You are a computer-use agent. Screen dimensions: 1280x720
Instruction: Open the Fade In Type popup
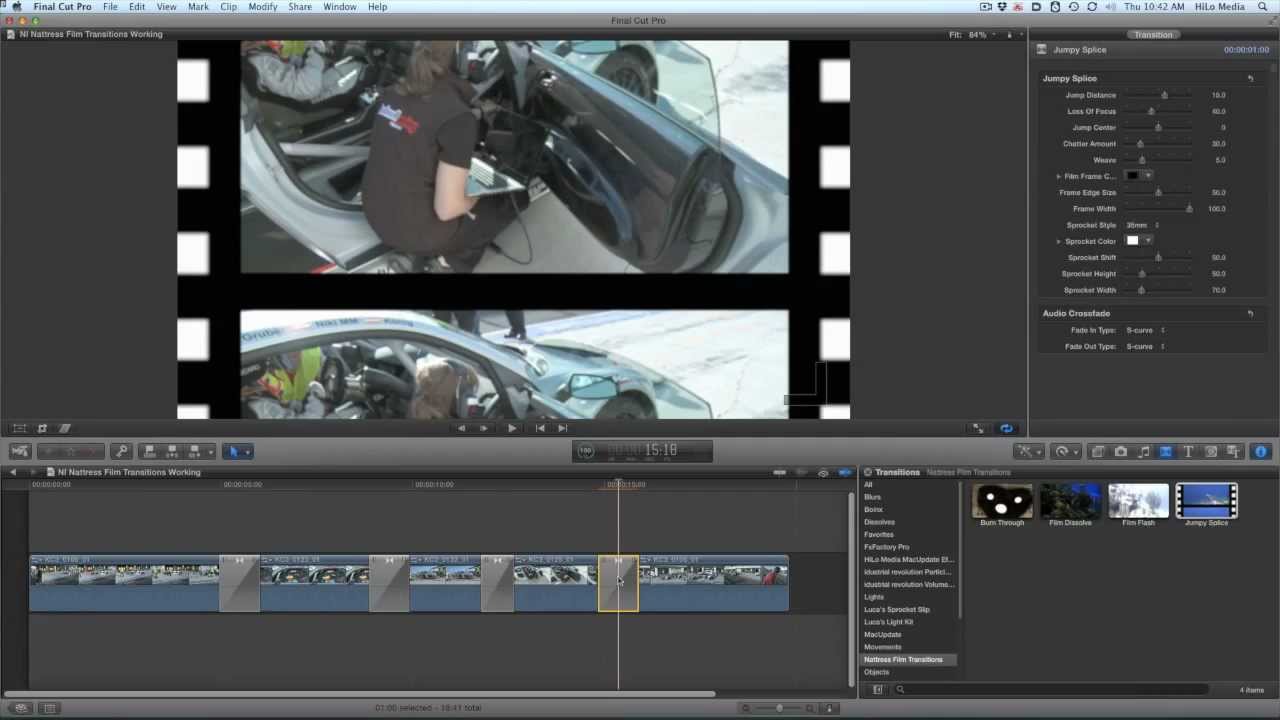[x=1145, y=330]
